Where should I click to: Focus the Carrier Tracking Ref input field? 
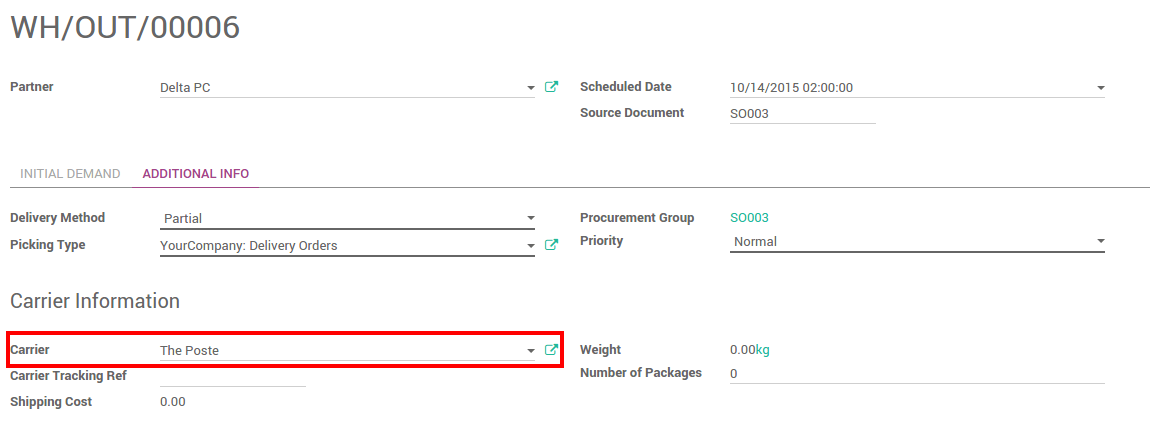tap(232, 376)
